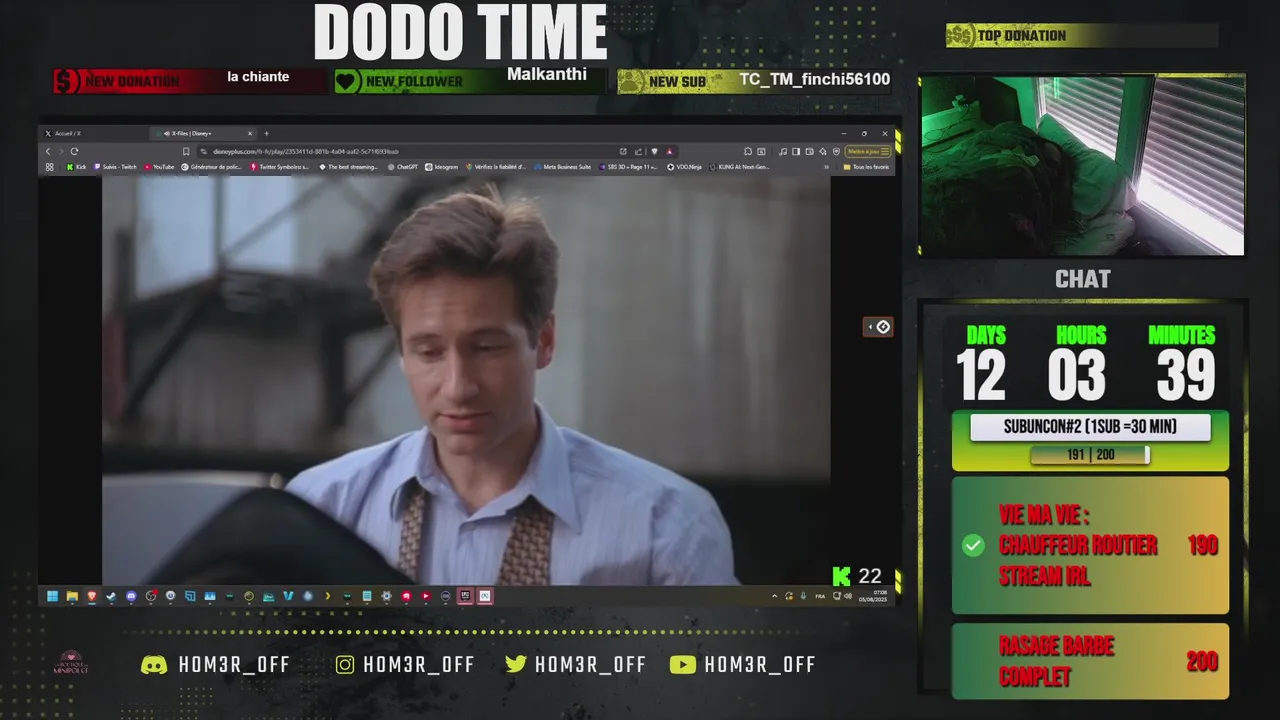Bookmark this page with the bookmark icon
The height and width of the screenshot is (720, 1280).
(186, 151)
